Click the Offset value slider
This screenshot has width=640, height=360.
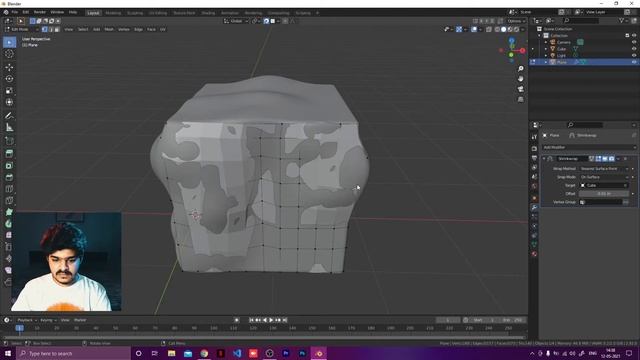pyautogui.click(x=604, y=194)
